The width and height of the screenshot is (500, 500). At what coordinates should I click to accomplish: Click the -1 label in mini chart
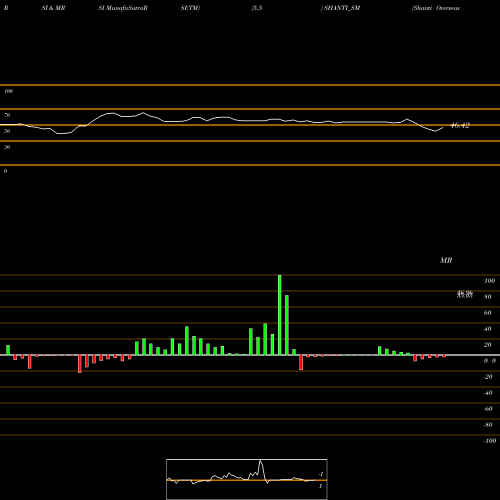click(321, 474)
